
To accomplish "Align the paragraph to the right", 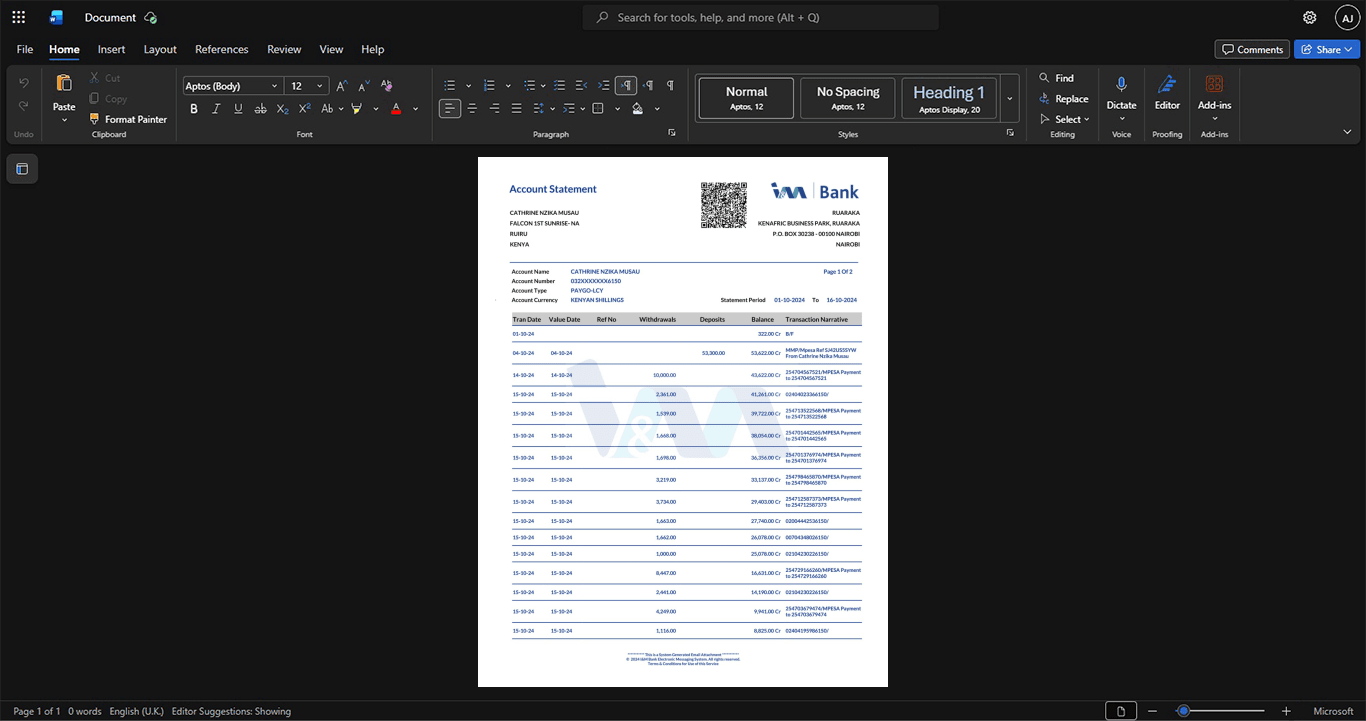I will pyautogui.click(x=494, y=108).
